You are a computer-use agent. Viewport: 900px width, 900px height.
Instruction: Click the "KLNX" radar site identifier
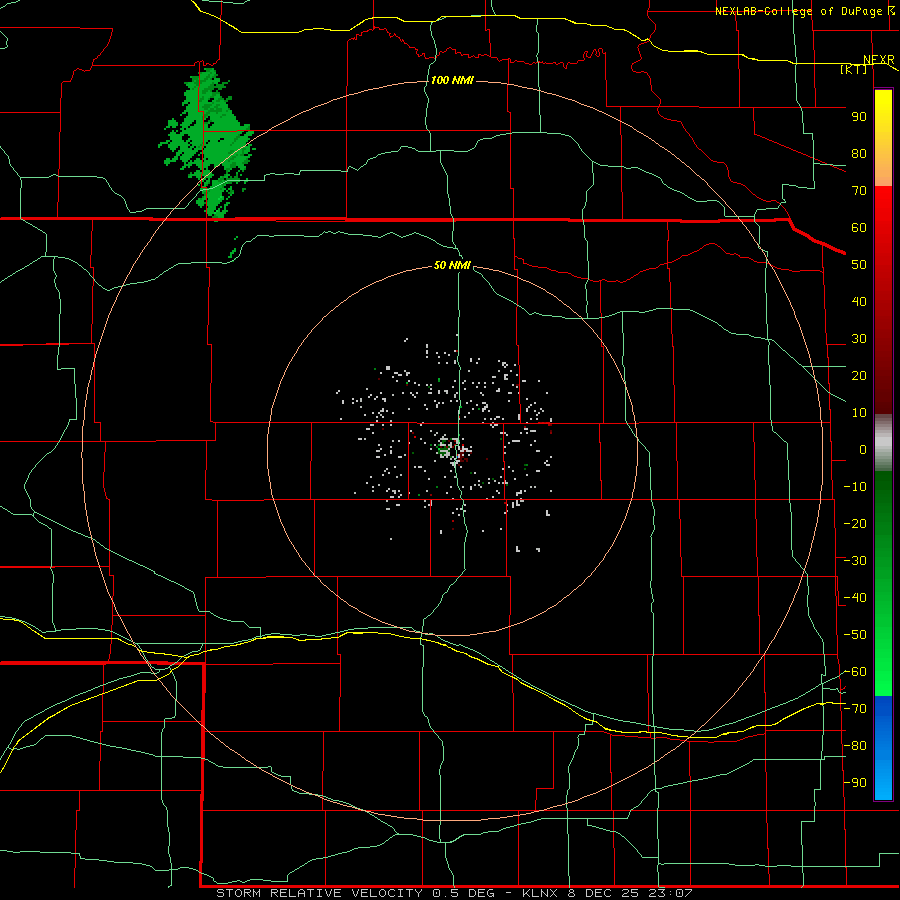point(541,893)
